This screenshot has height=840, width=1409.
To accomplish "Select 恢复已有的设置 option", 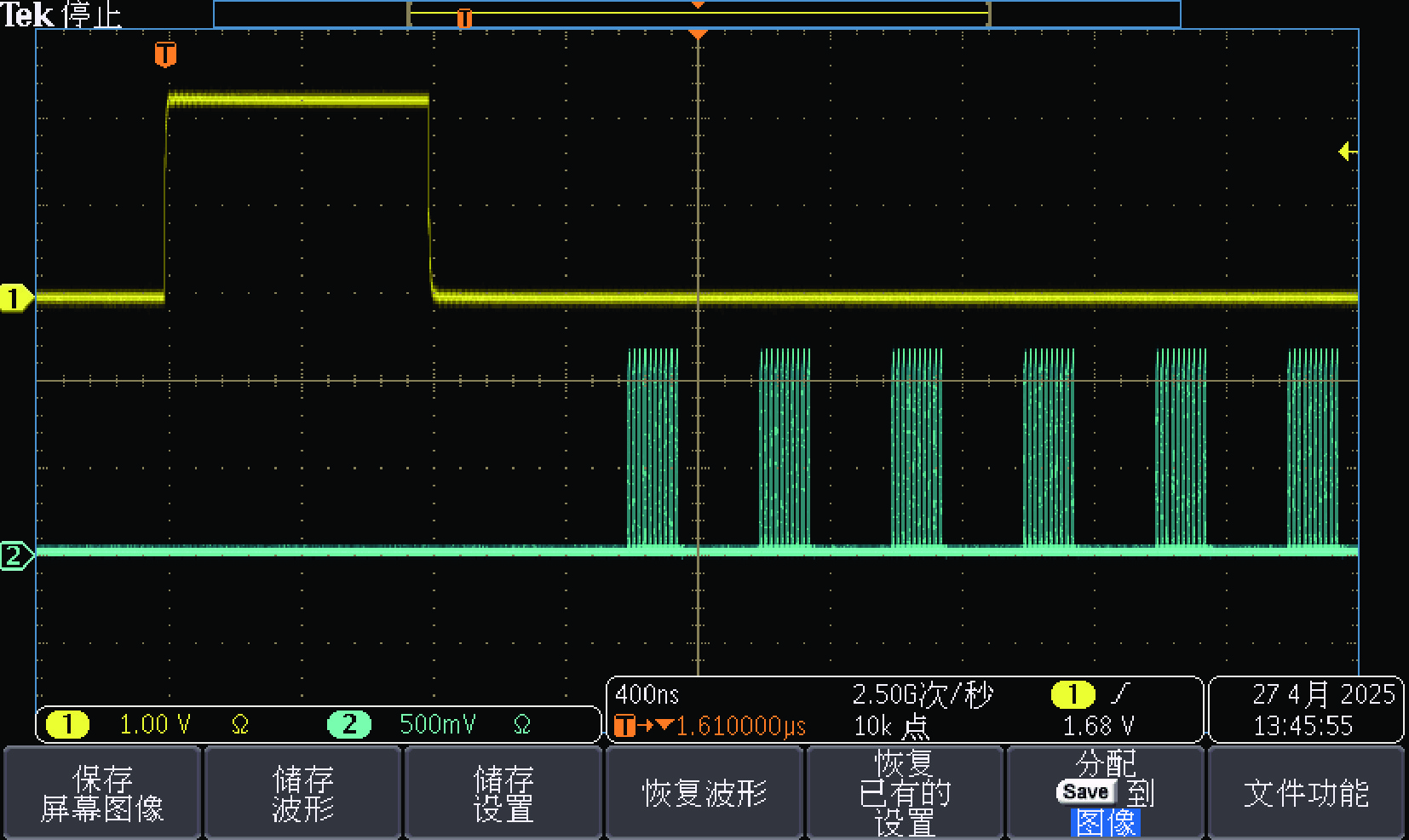I will pyautogui.click(x=905, y=793).
